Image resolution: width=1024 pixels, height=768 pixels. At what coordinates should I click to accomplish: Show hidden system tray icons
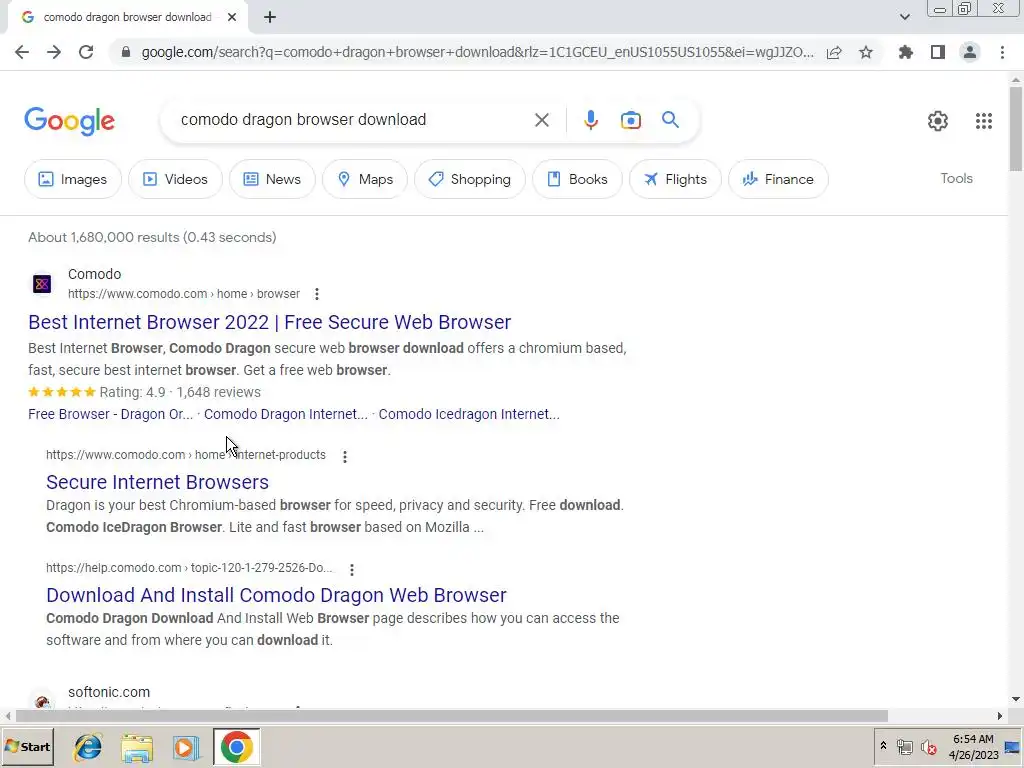(x=883, y=746)
